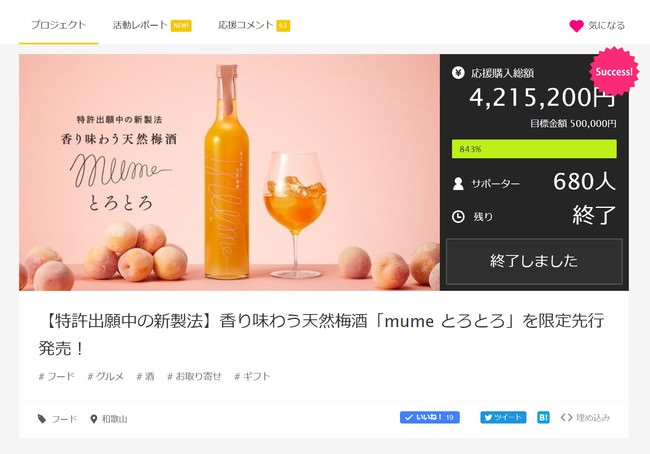650x454 pixels.
Task: Open the #ギフト hashtag link
Action: [252, 376]
